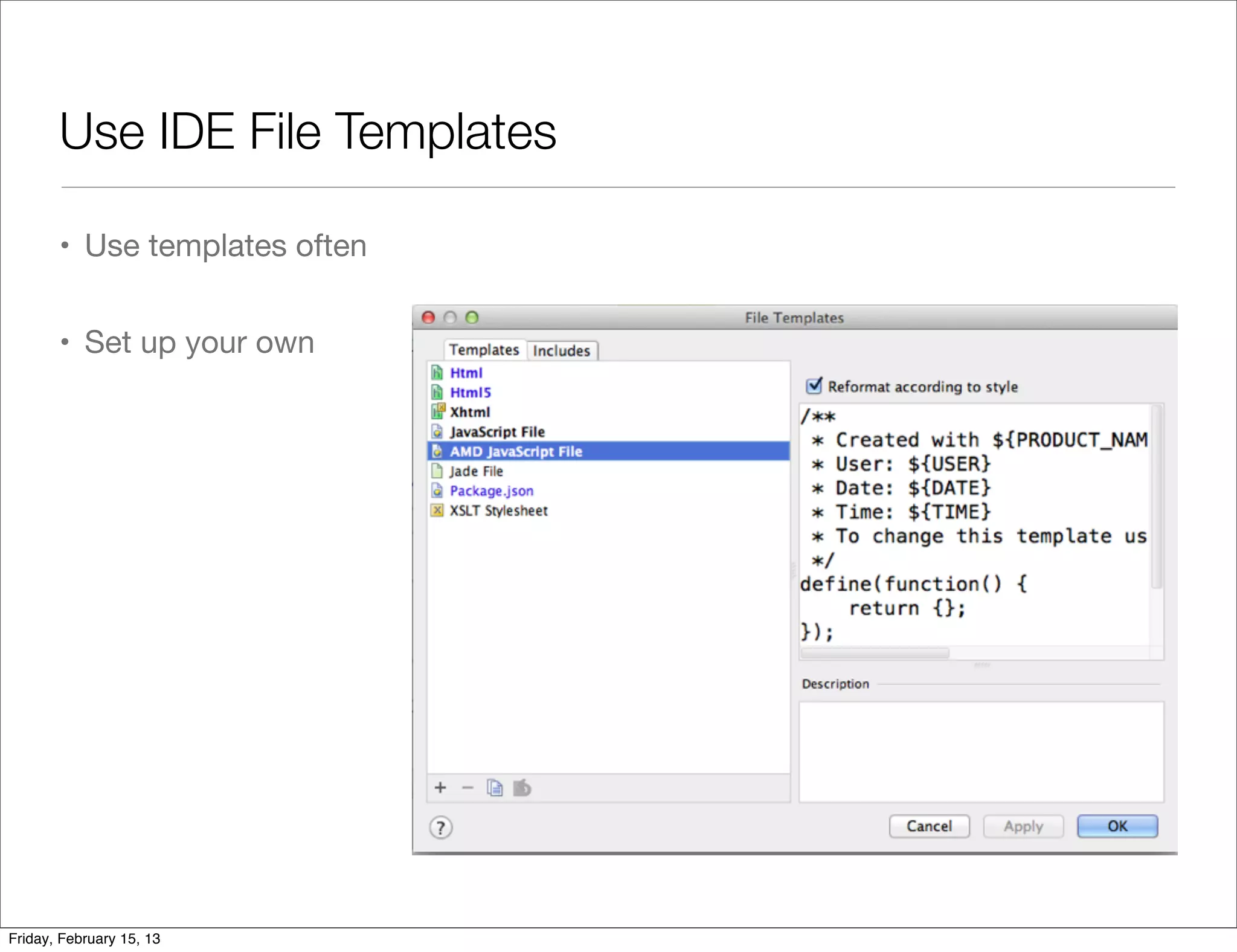The height and width of the screenshot is (952, 1237).
Task: Click the 'User: ${USER}' line in editor
Action: click(x=901, y=464)
